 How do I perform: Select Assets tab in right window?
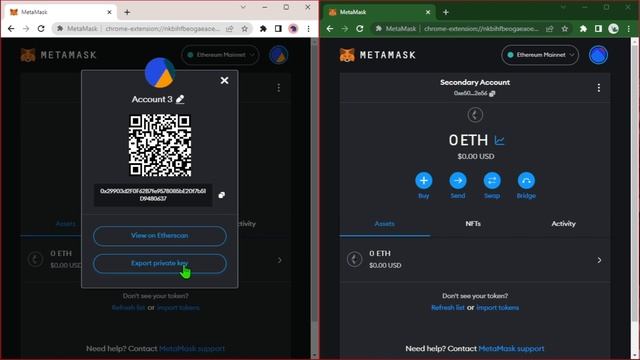(384, 224)
